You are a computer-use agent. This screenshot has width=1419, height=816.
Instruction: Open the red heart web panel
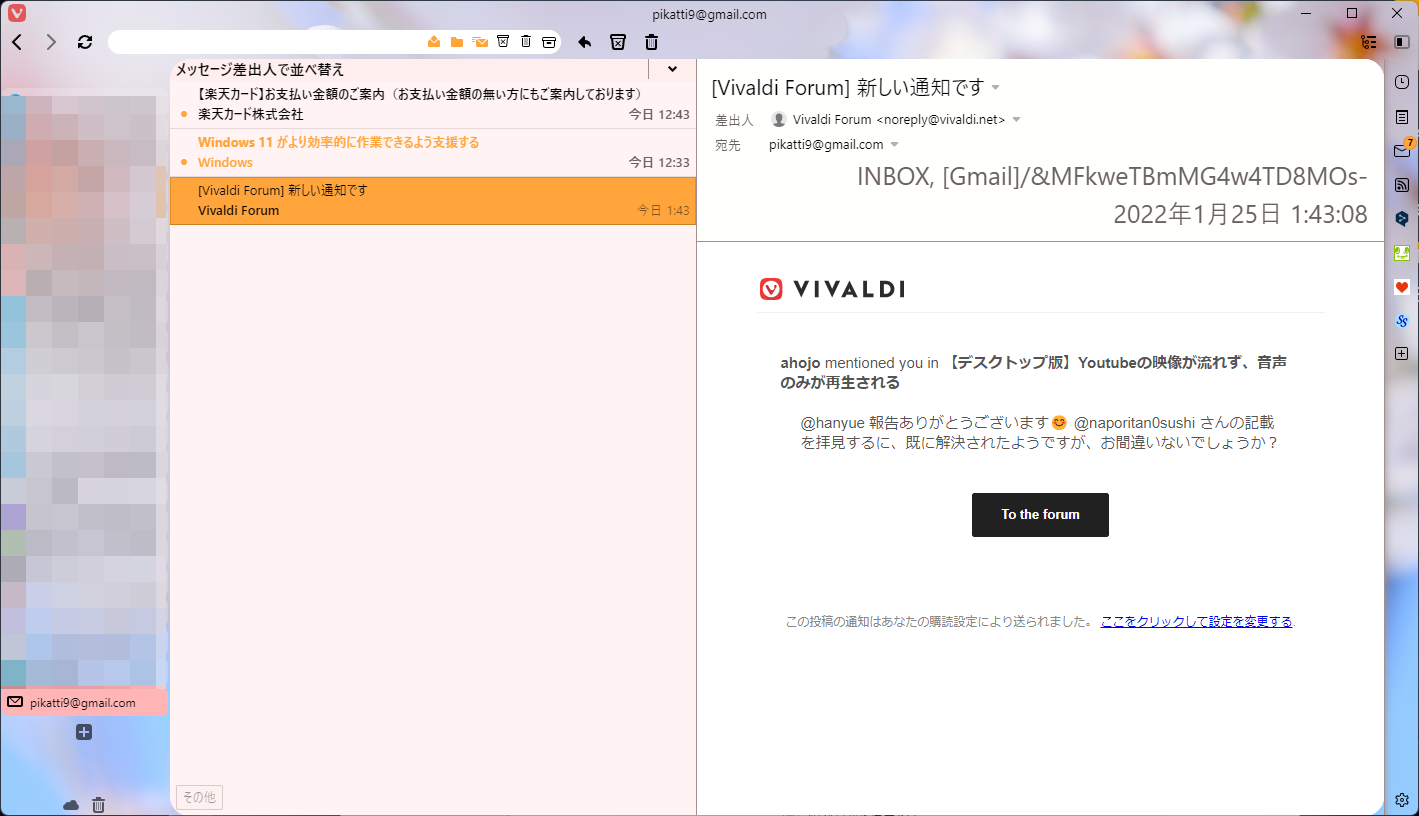click(x=1402, y=287)
